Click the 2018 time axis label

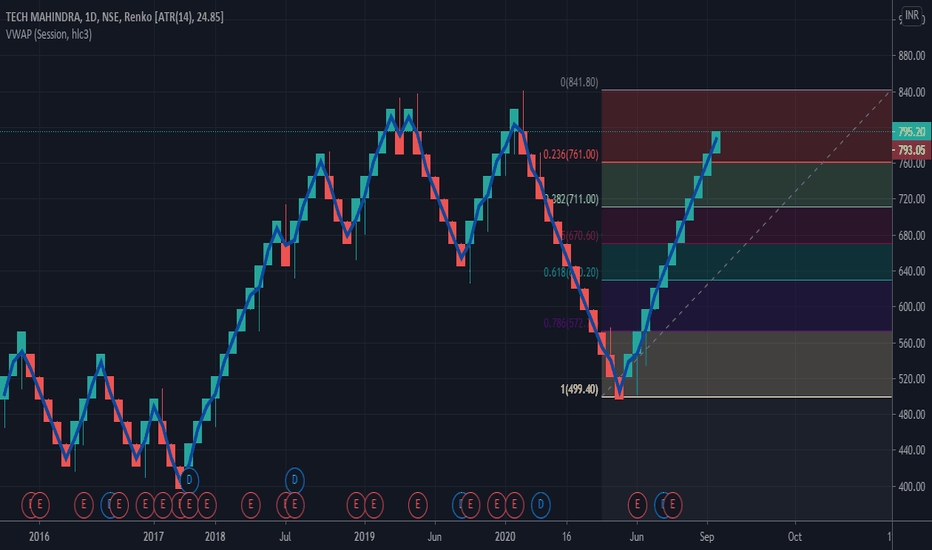click(x=215, y=537)
